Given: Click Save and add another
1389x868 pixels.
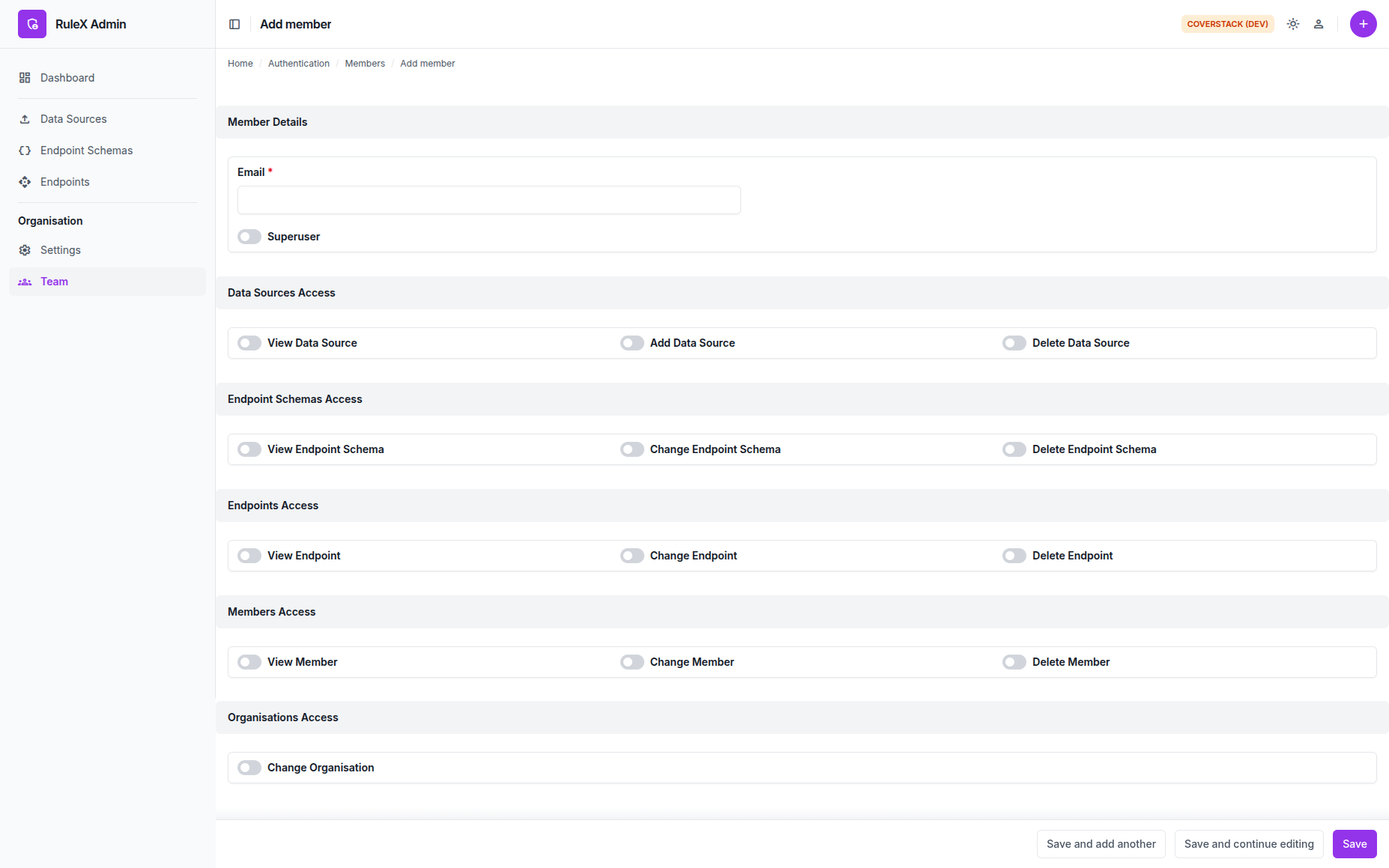Looking at the screenshot, I should (x=1101, y=844).
